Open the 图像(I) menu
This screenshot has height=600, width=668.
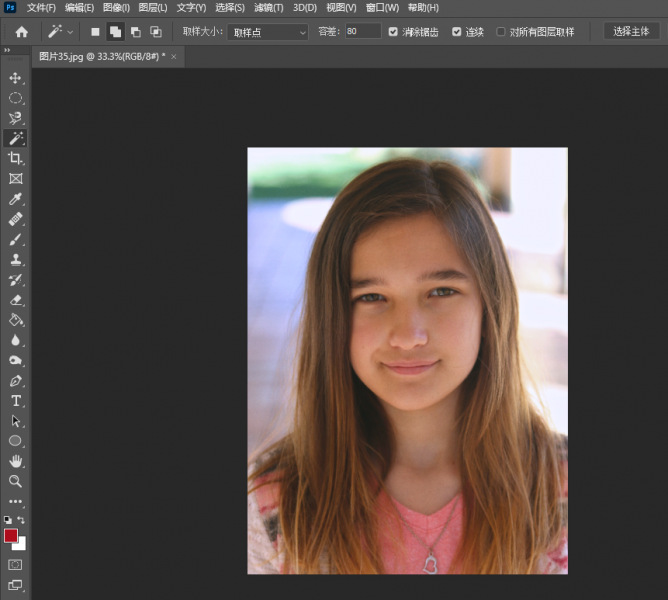pos(116,8)
